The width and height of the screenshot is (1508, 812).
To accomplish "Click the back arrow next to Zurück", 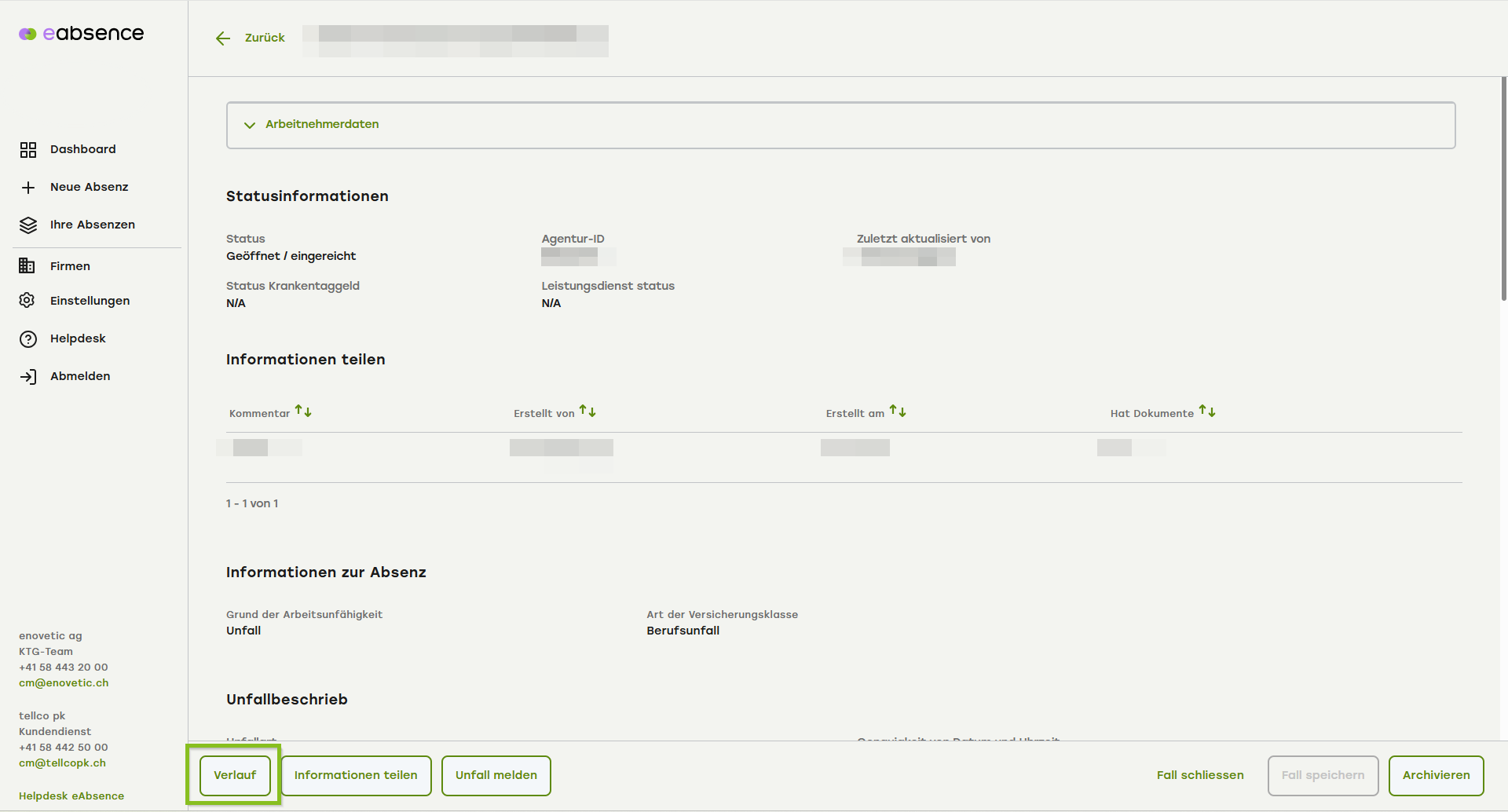I will tap(223, 38).
